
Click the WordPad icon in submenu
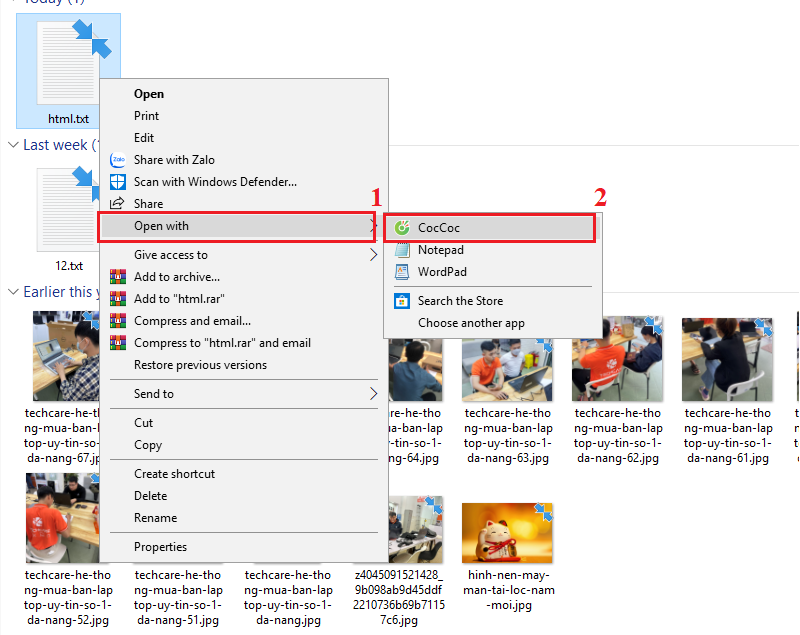[x=402, y=272]
